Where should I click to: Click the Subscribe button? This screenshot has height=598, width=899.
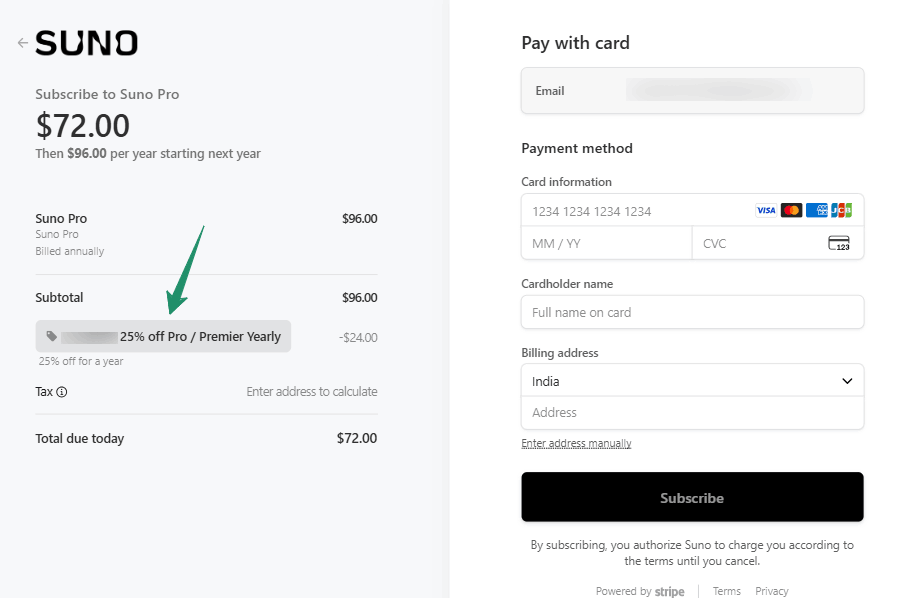pyautogui.click(x=692, y=497)
